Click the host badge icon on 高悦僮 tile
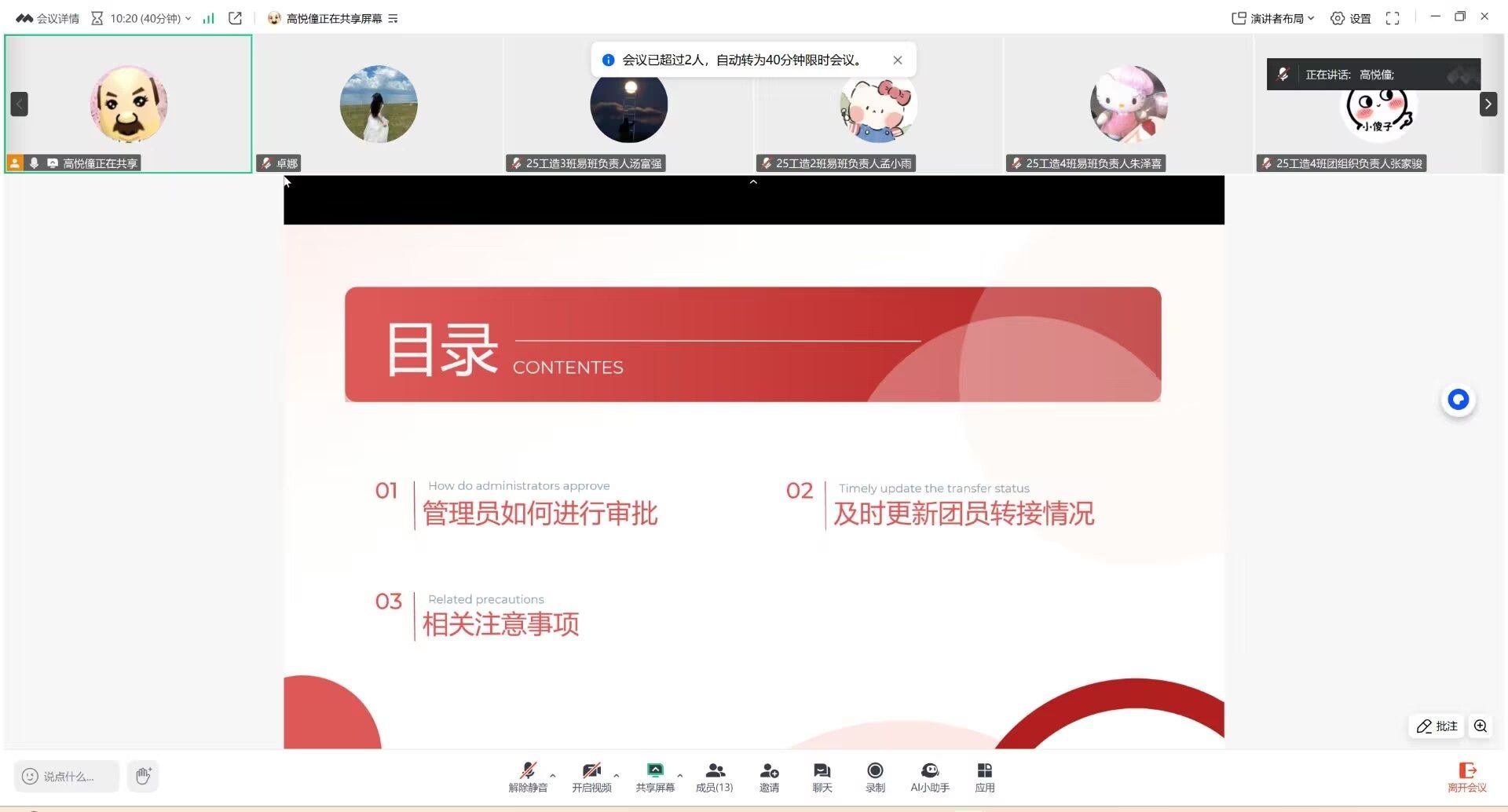1508x812 pixels. tap(15, 163)
